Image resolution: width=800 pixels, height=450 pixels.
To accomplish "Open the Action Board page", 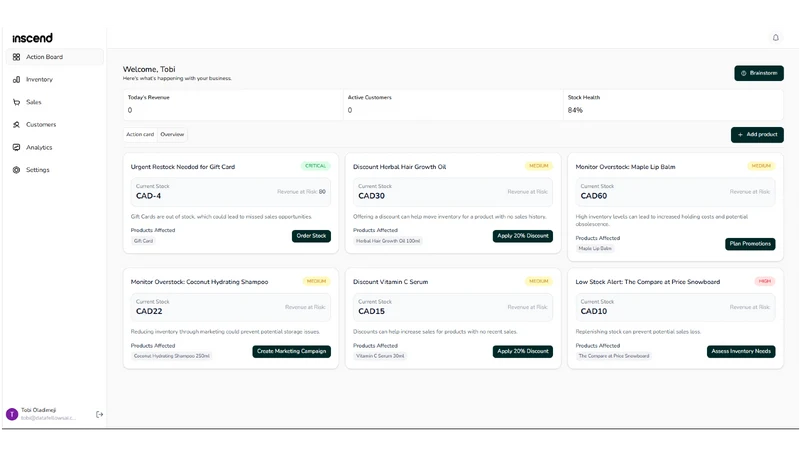I will (55, 57).
